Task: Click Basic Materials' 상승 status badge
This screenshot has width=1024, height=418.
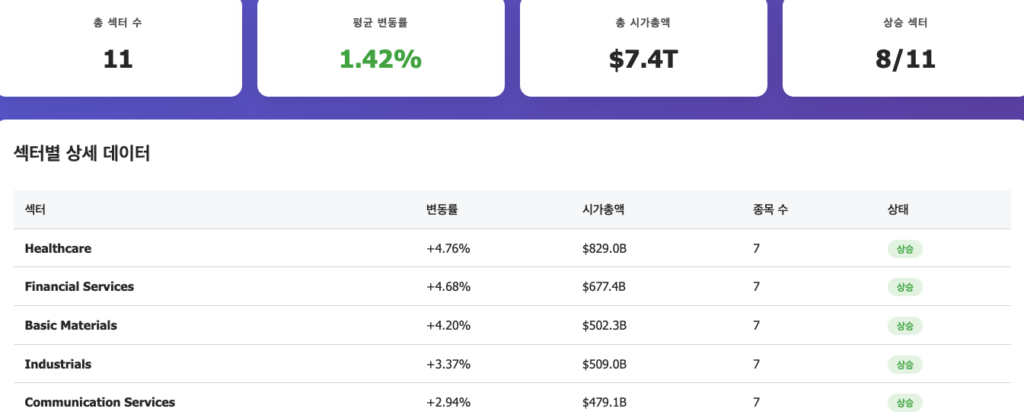Action: [x=904, y=326]
